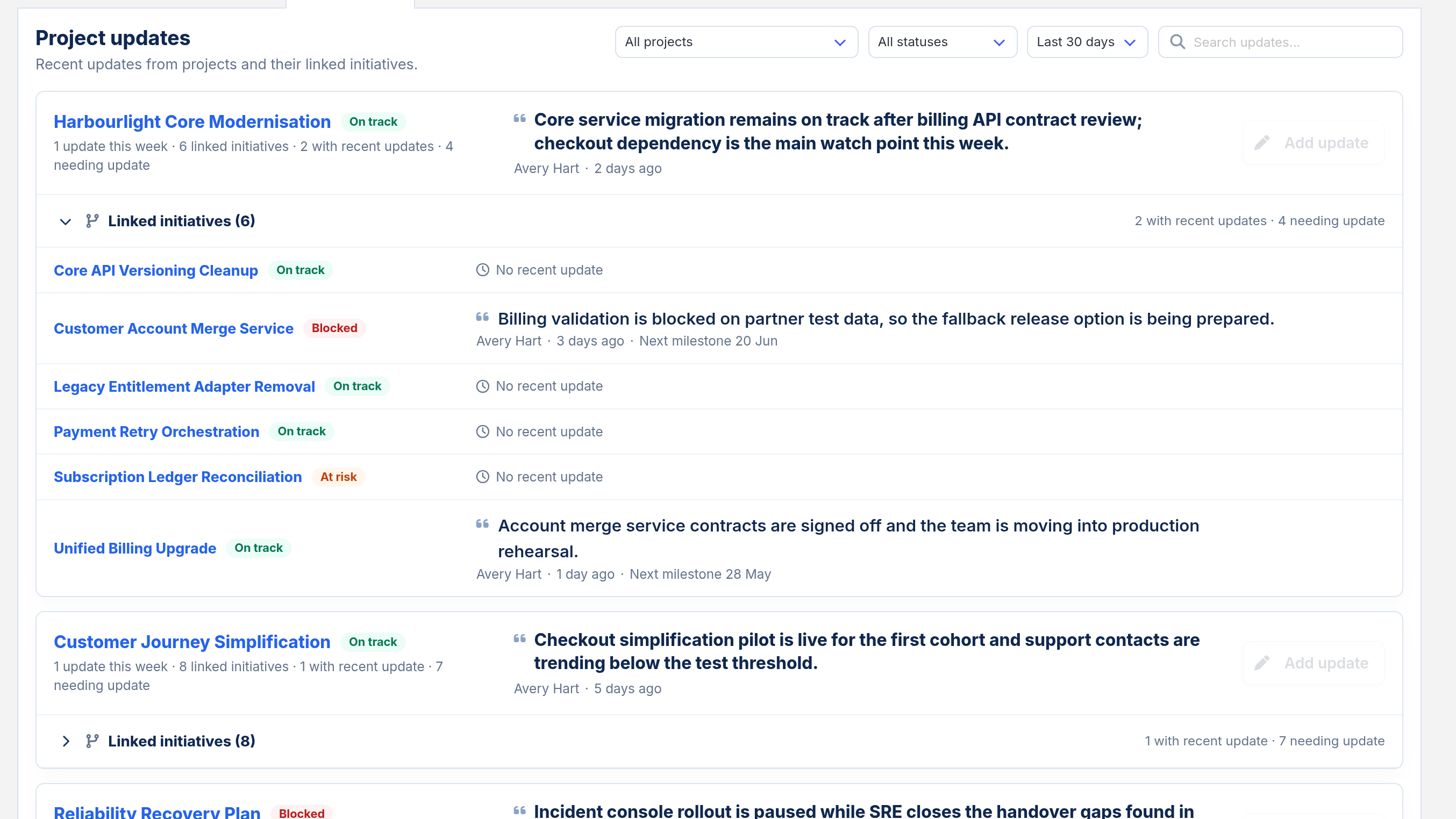
Task: Open the All projects dropdown
Action: click(736, 42)
